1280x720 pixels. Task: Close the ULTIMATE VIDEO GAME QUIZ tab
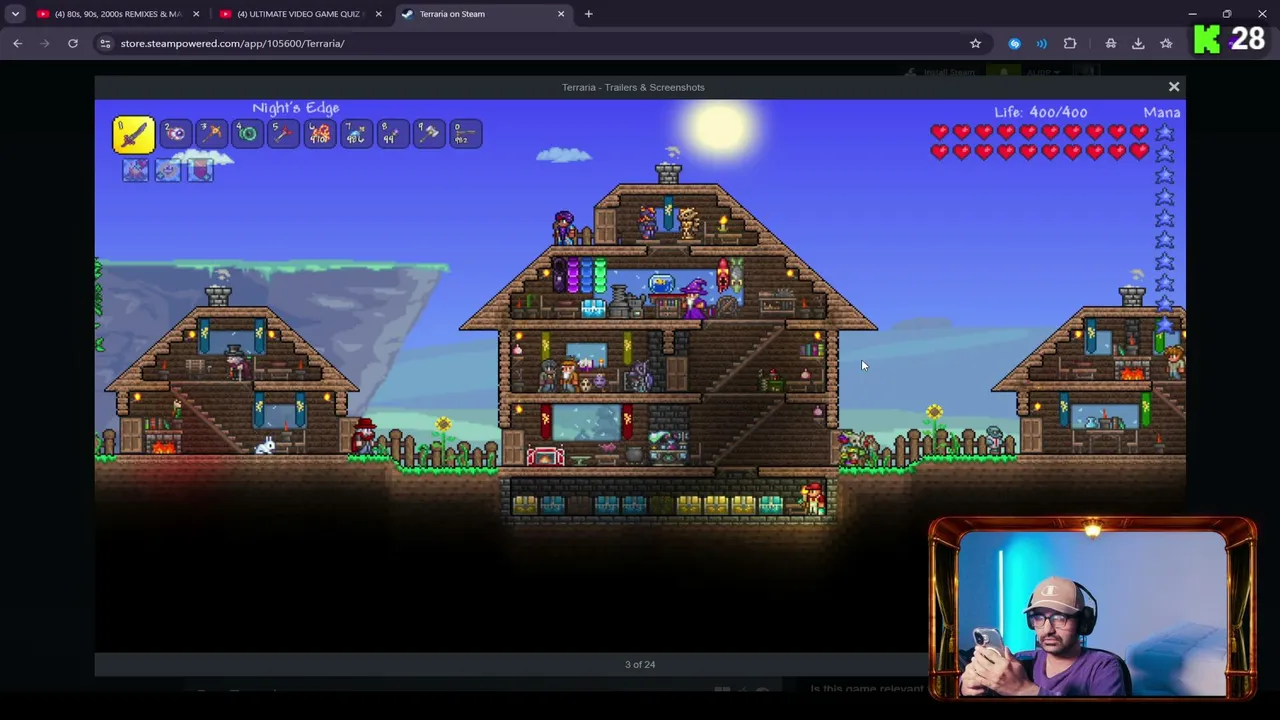coord(378,14)
